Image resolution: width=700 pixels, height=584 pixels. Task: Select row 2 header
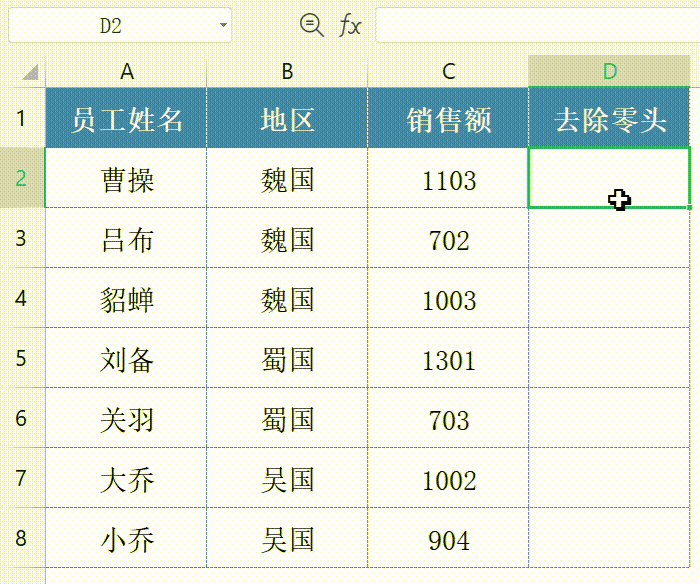click(x=22, y=178)
